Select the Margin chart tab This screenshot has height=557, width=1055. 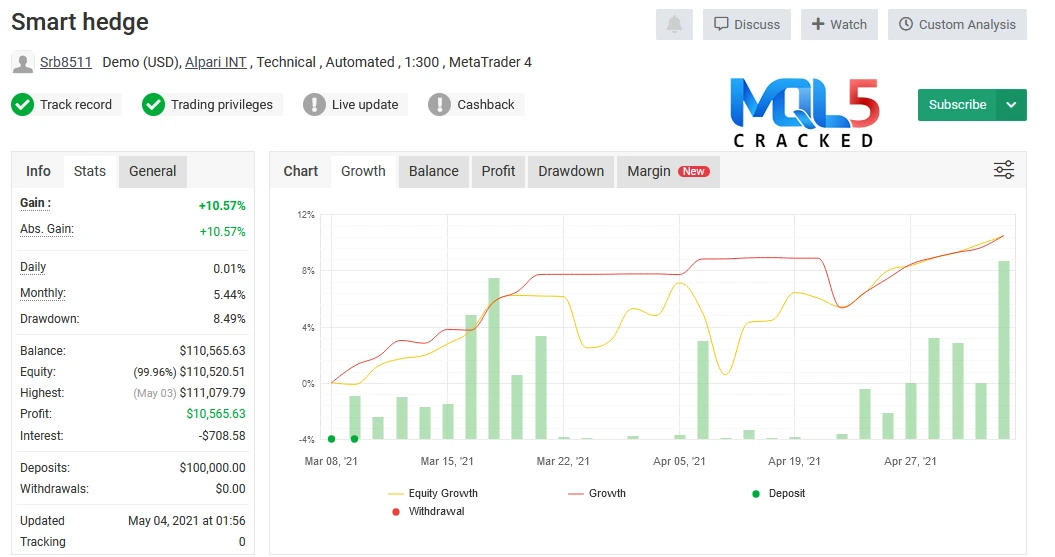(x=668, y=171)
